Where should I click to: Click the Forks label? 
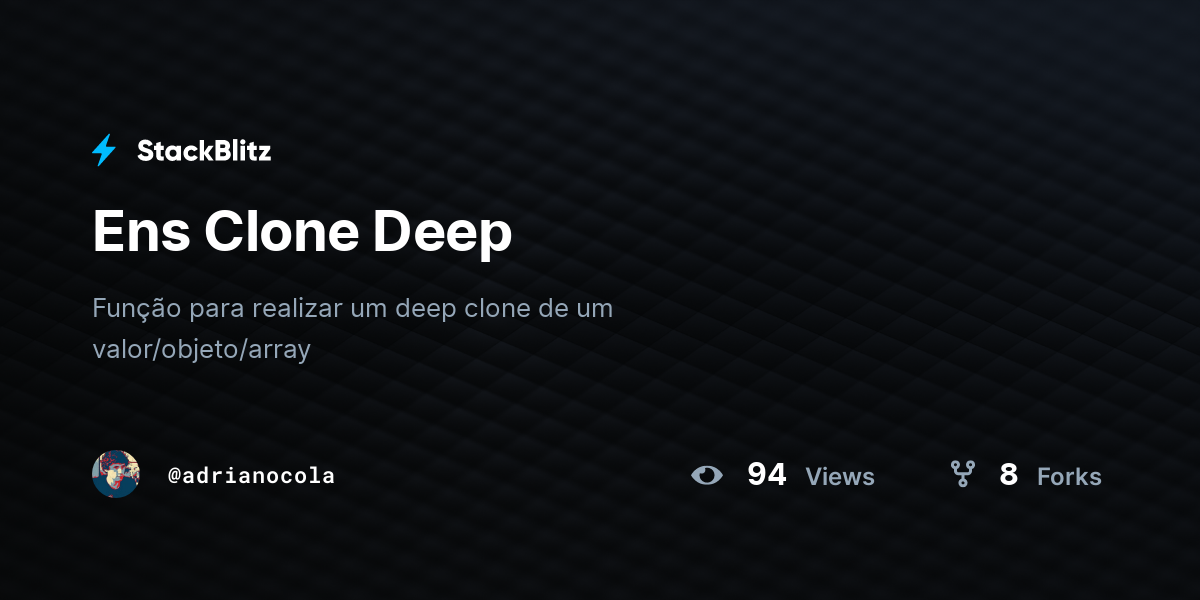[x=1069, y=477]
